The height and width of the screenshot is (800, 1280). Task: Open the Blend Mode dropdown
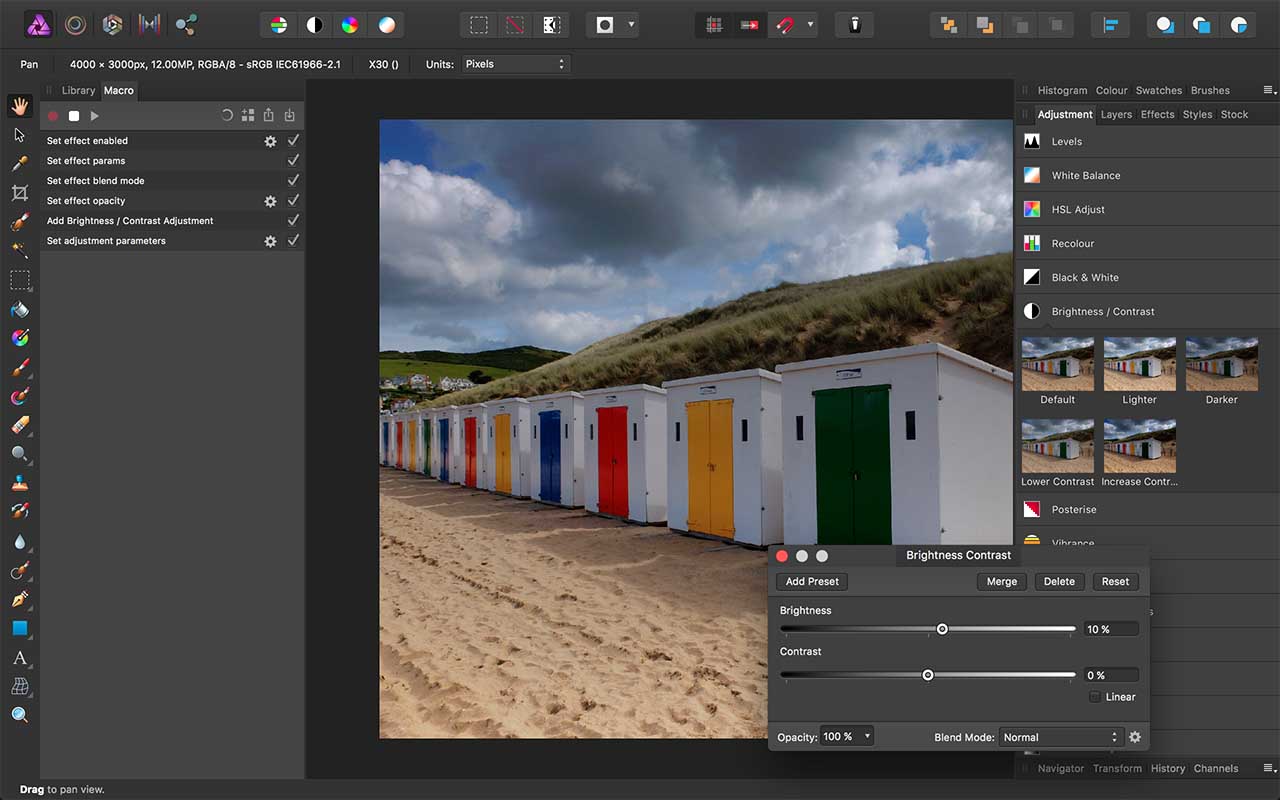pyautogui.click(x=1061, y=737)
